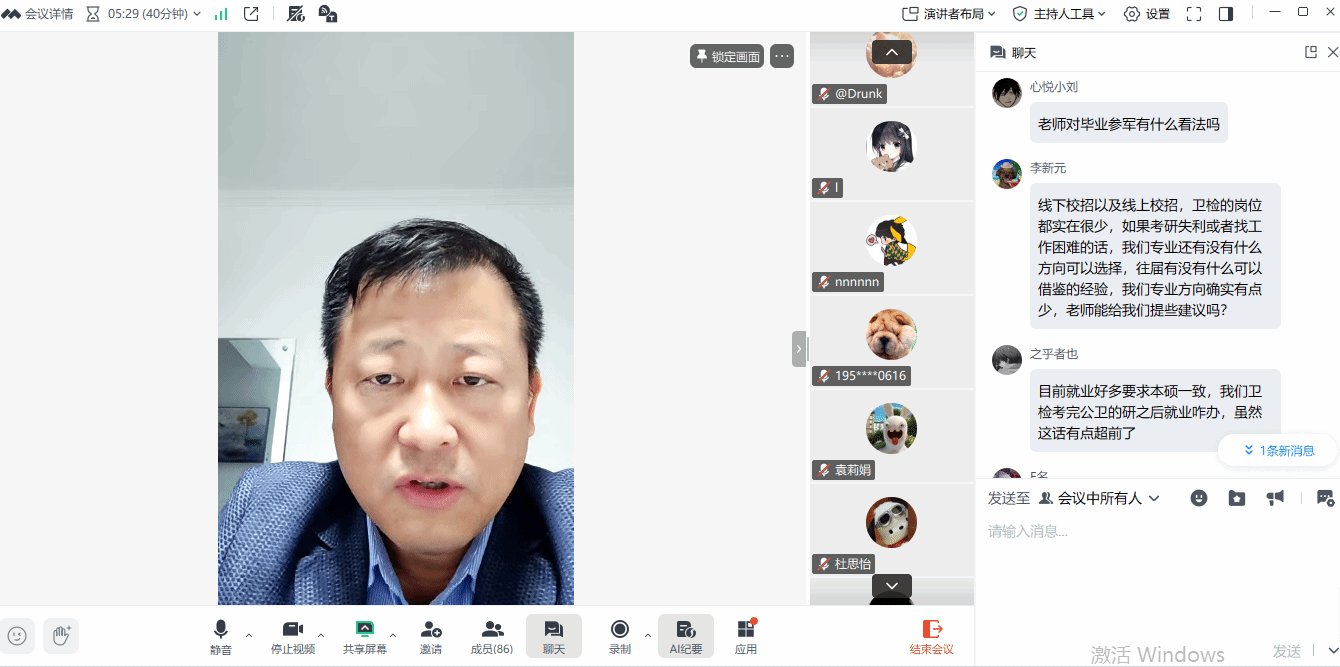Image resolution: width=1340 pixels, height=667 pixels.
Task: Mute the microphone with 静音 button
Action: point(220,636)
